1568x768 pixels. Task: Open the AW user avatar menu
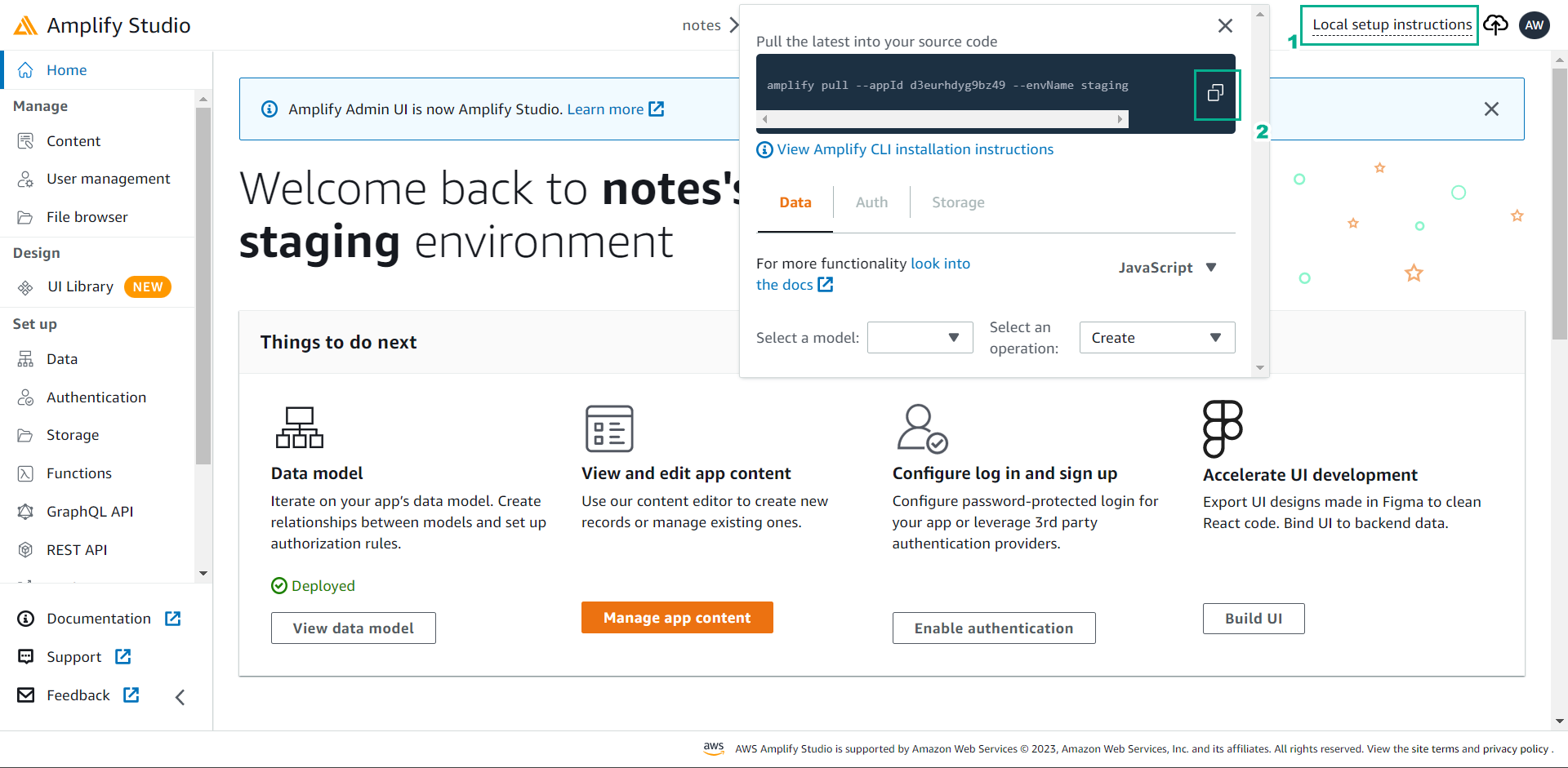point(1534,25)
